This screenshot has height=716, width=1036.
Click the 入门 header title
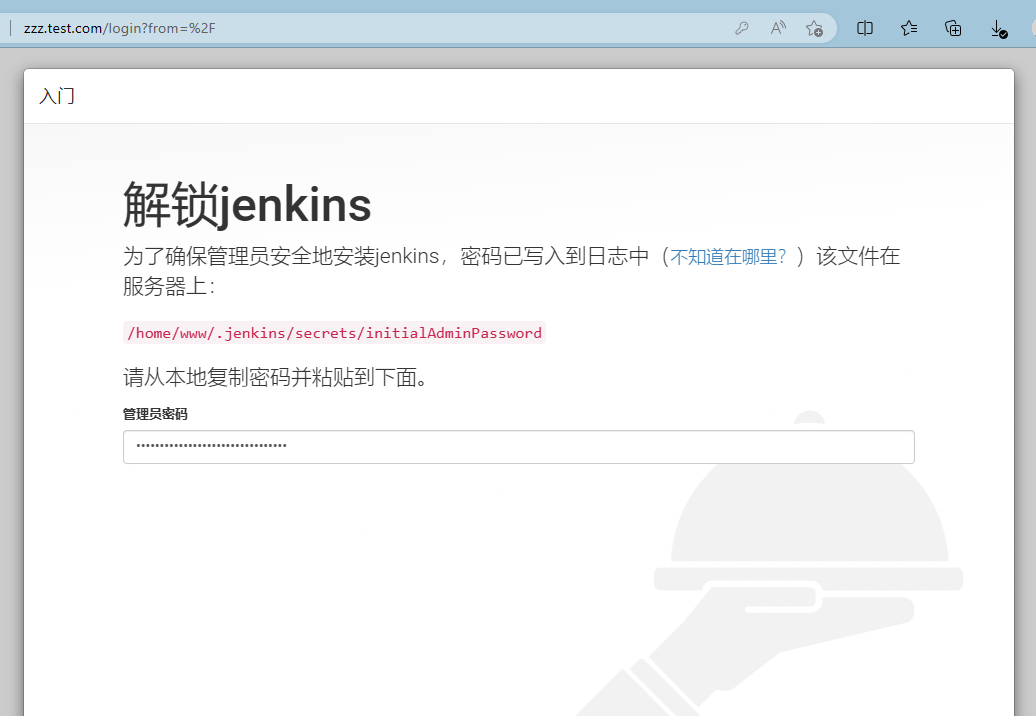click(57, 96)
